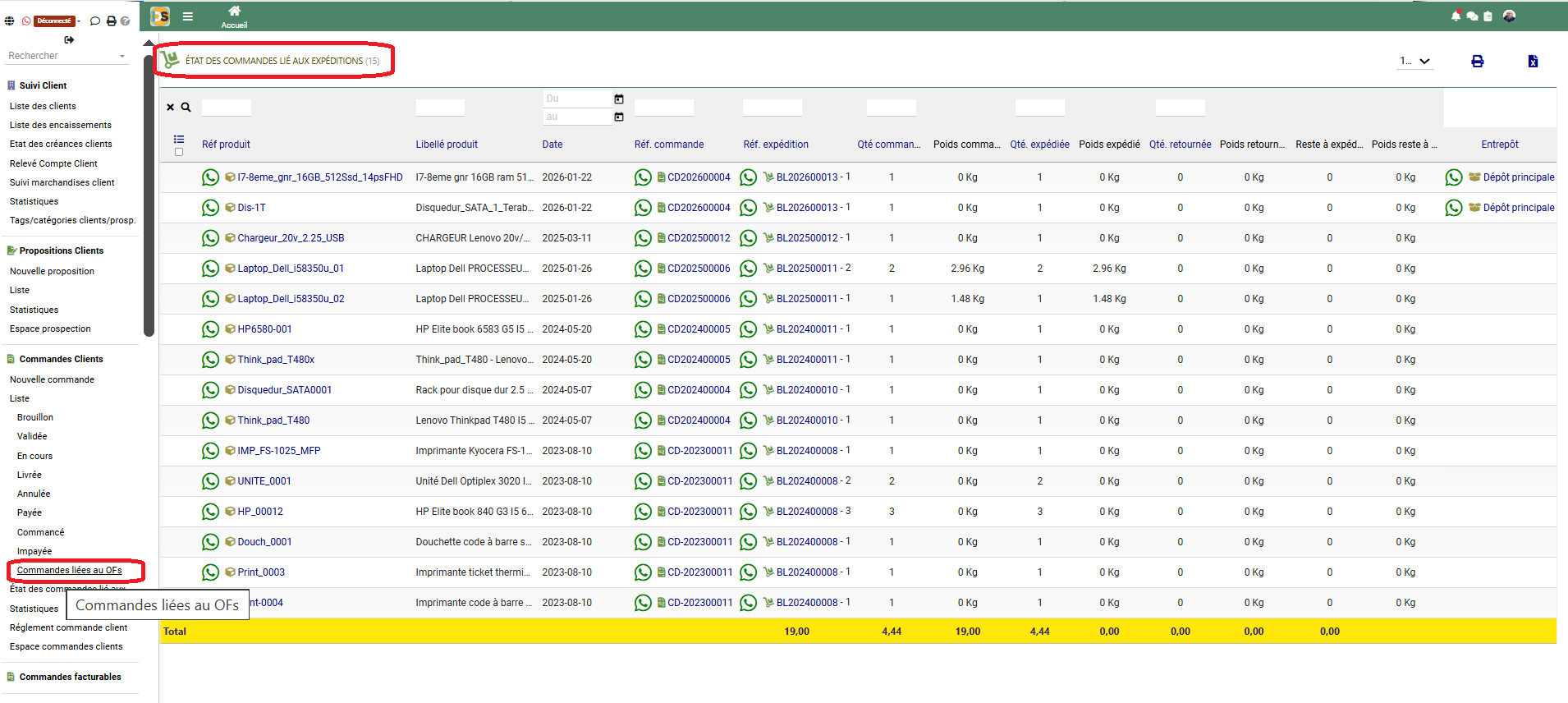Click the filter search magnifier icon
The height and width of the screenshot is (703, 1568).
point(186,108)
